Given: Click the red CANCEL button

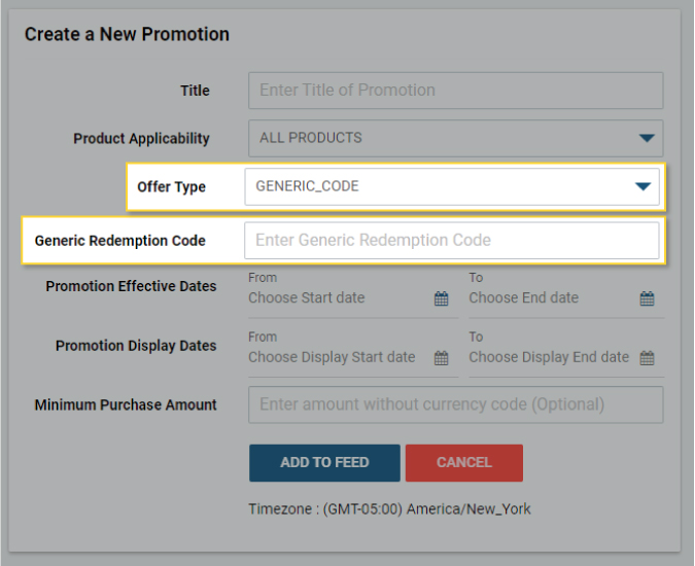Looking at the screenshot, I should (464, 463).
